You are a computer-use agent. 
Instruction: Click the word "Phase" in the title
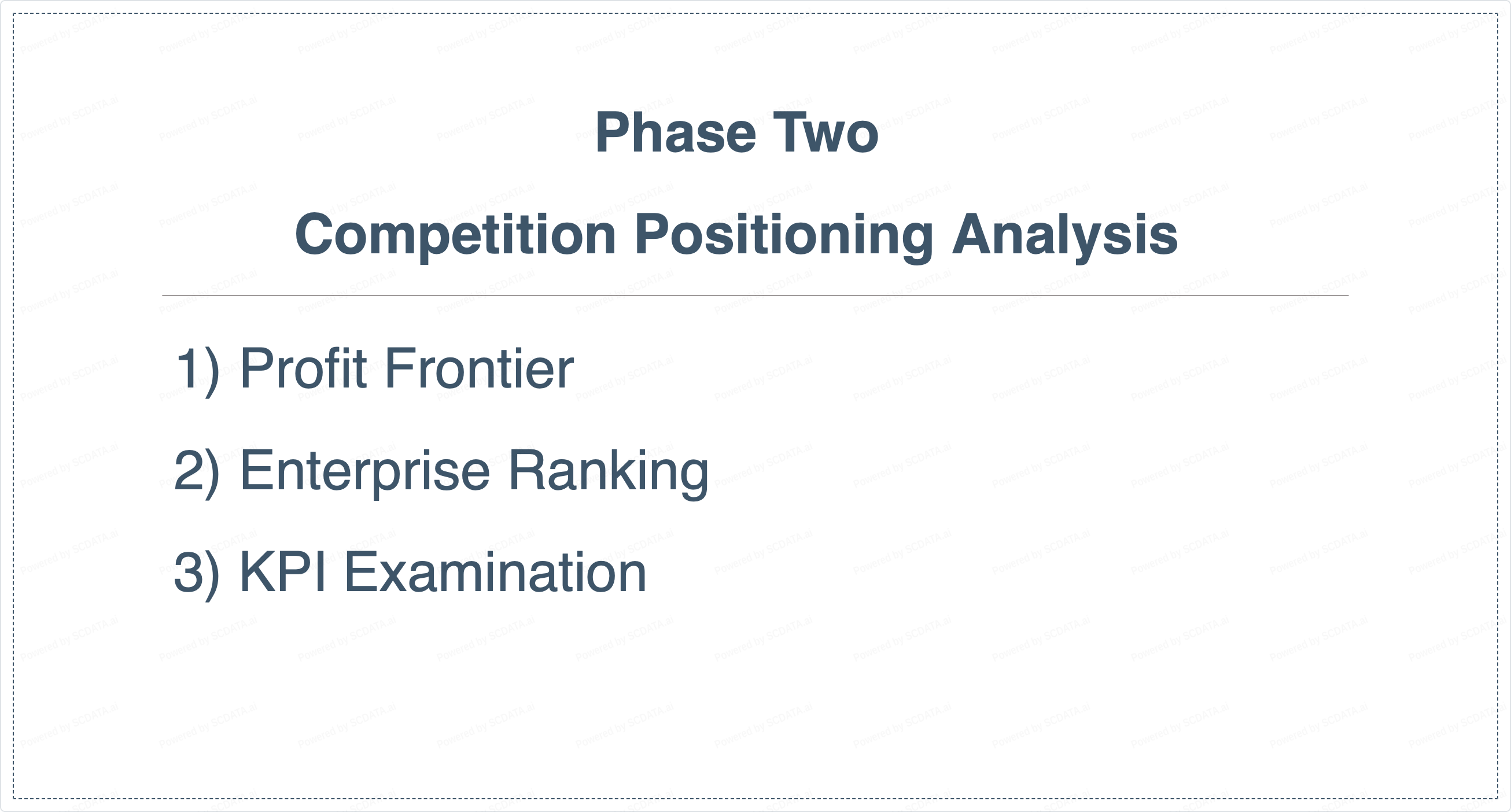pos(675,133)
